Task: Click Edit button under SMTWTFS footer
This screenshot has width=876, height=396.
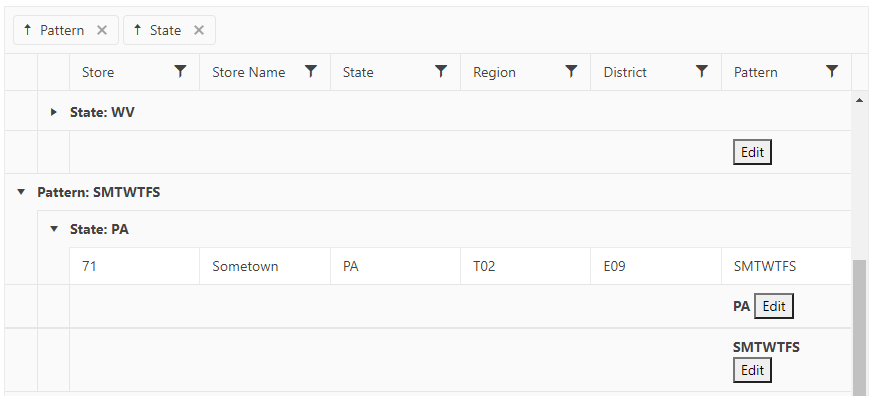Action: tap(752, 370)
